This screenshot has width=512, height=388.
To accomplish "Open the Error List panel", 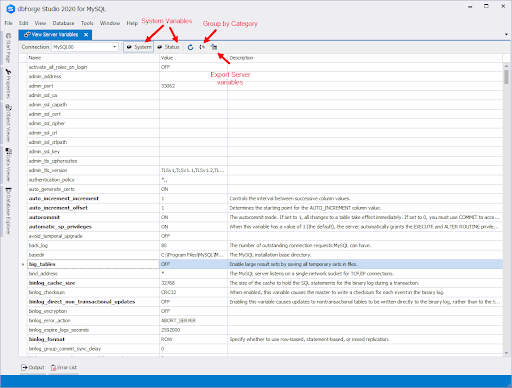I will [x=64, y=367].
